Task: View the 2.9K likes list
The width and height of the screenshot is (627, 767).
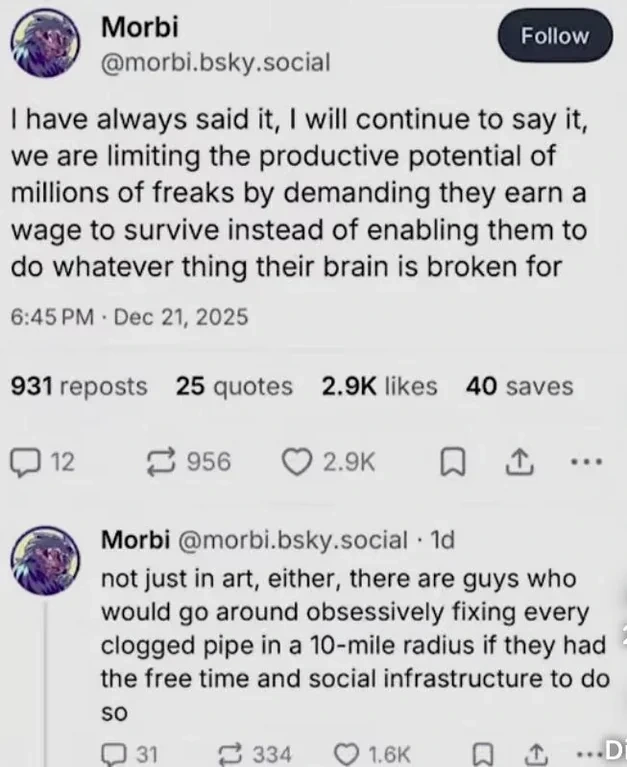Action: [379, 386]
